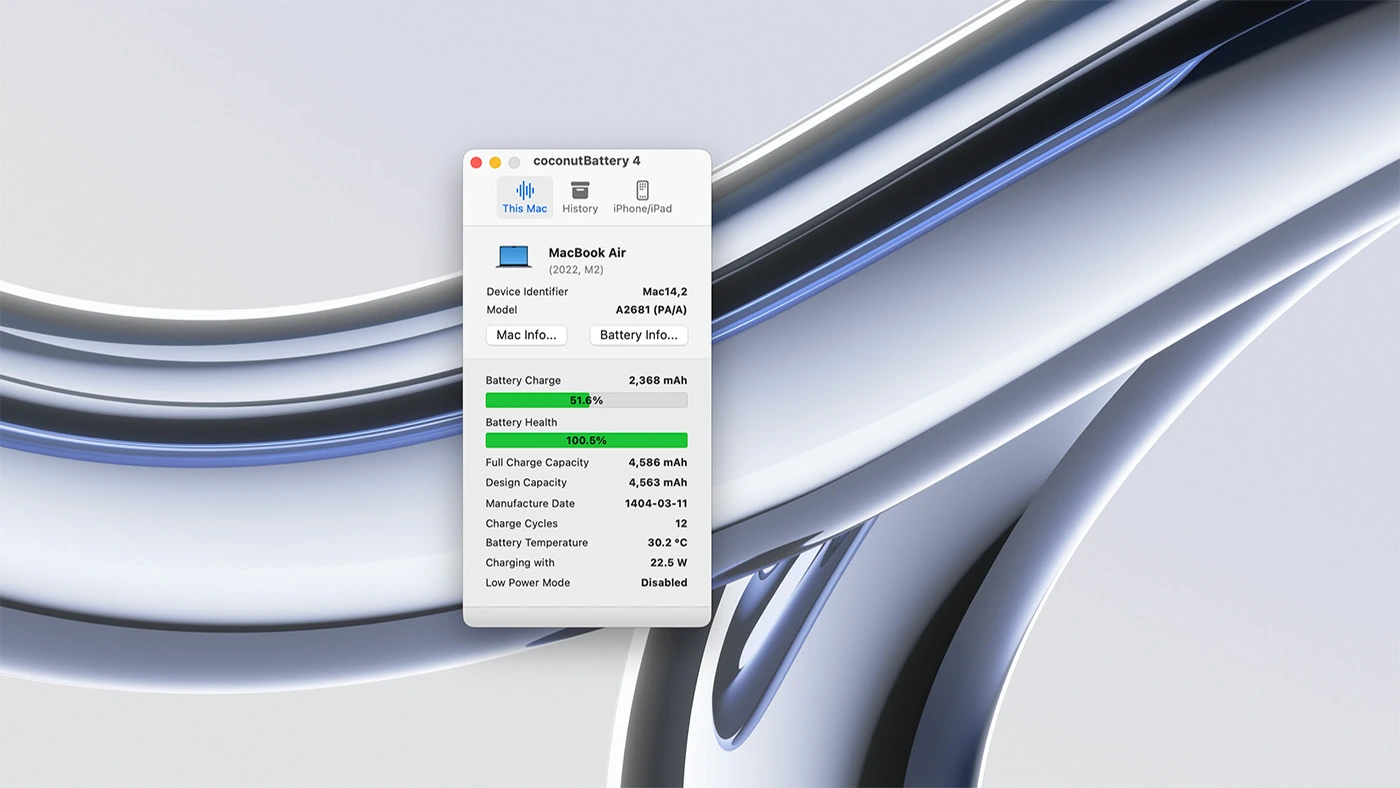Click the Battery Health 100.5% bar
This screenshot has height=788, width=1400.
tap(586, 440)
